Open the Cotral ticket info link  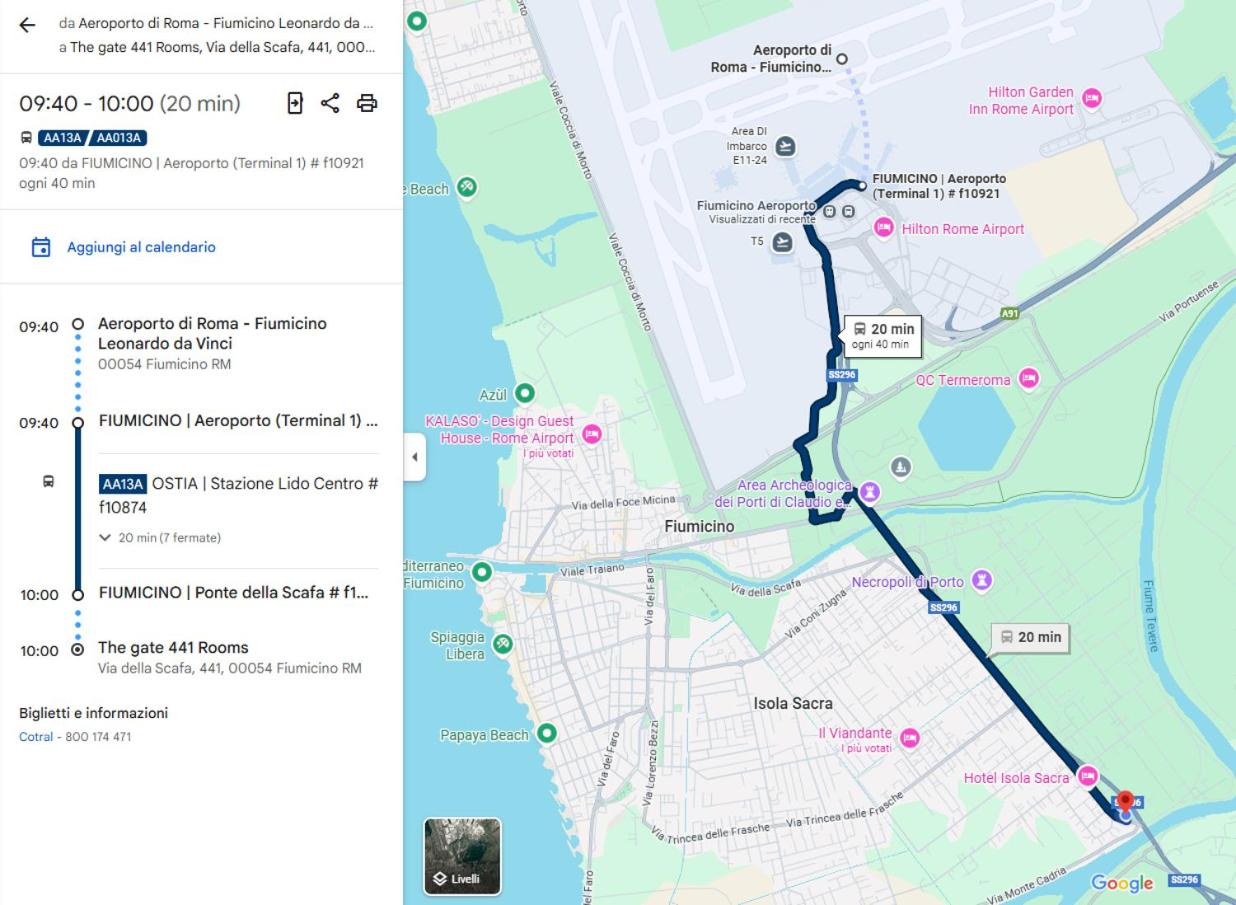[35, 737]
